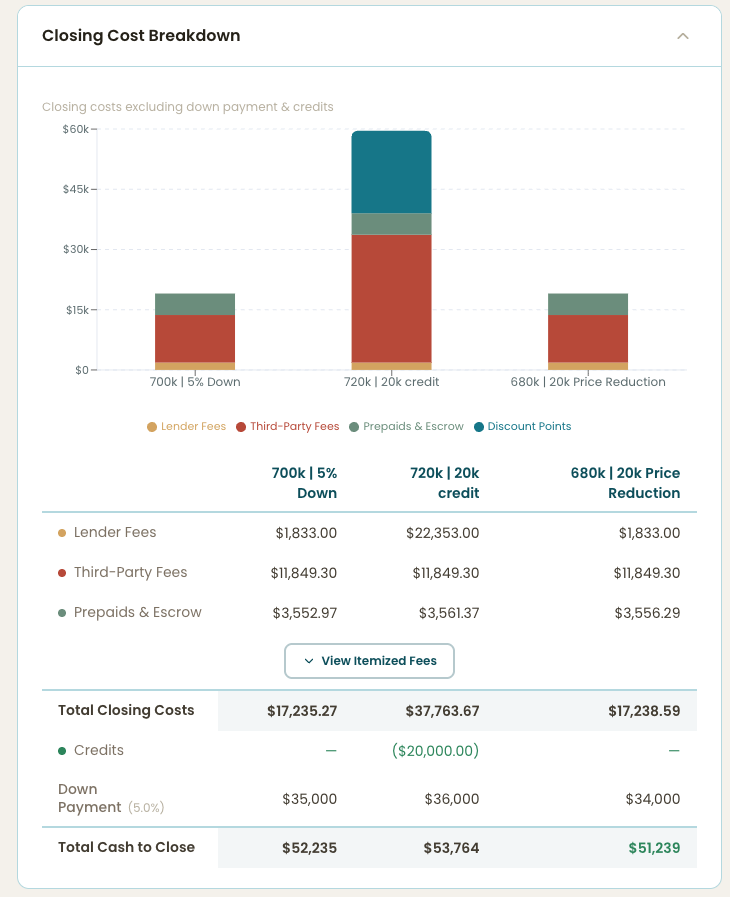
Task: Collapse the Closing Cost Breakdown panel
Action: [x=683, y=36]
